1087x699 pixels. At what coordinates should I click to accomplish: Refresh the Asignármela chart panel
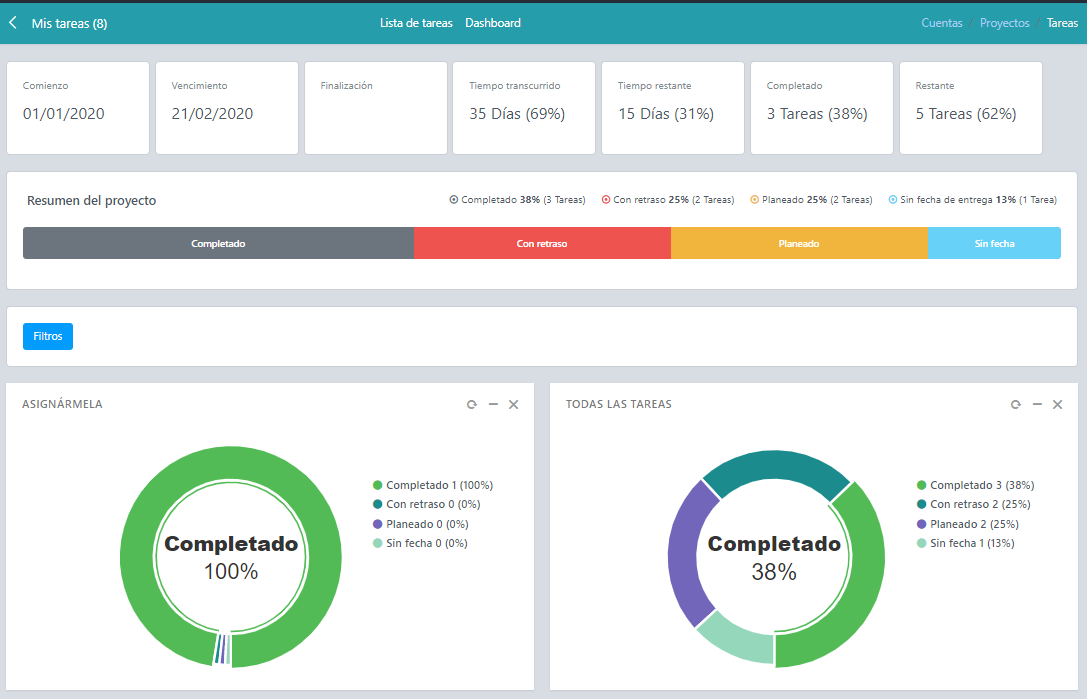point(472,404)
